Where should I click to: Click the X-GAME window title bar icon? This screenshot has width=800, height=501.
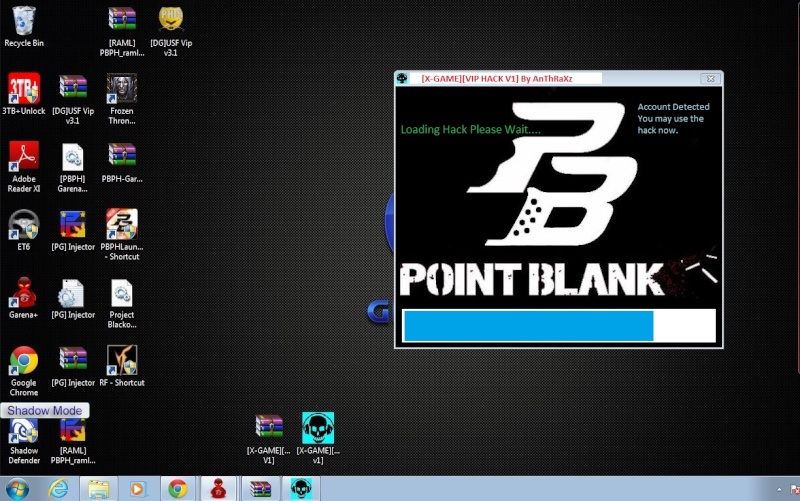click(x=402, y=78)
